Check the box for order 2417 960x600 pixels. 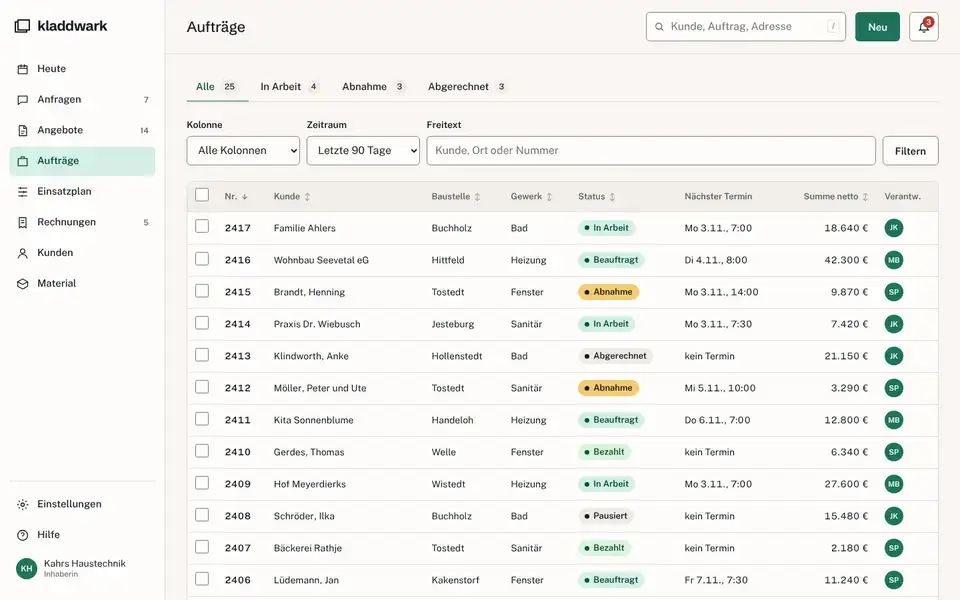point(202,227)
